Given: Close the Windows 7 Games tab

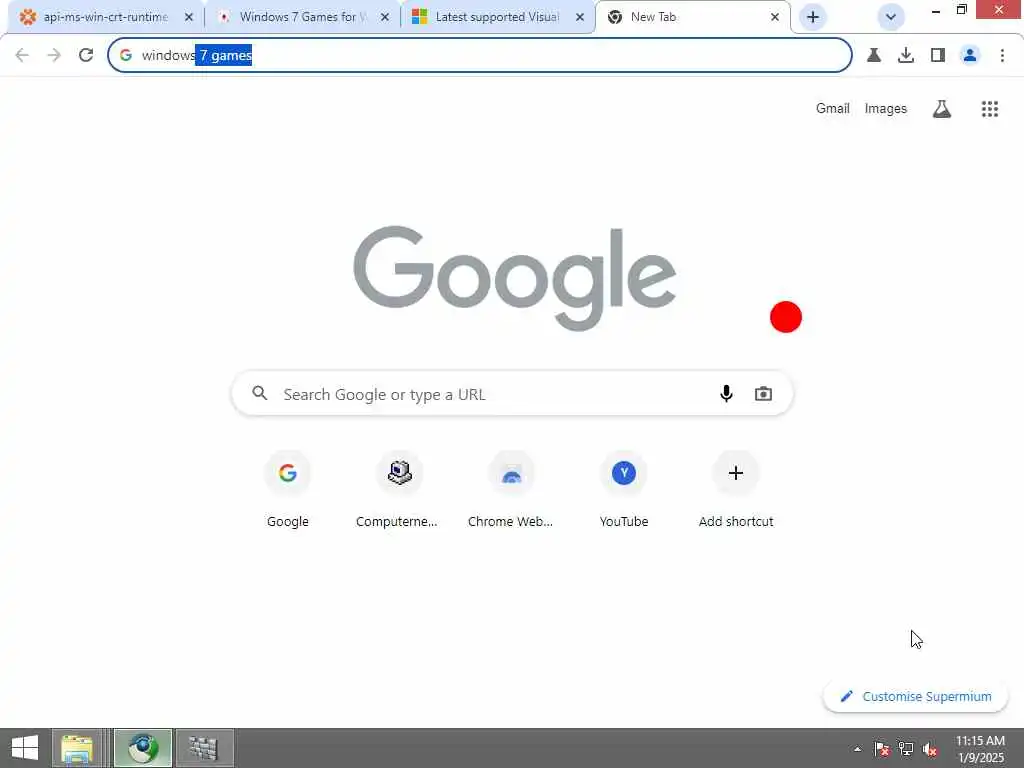Looking at the screenshot, I should point(385,18).
